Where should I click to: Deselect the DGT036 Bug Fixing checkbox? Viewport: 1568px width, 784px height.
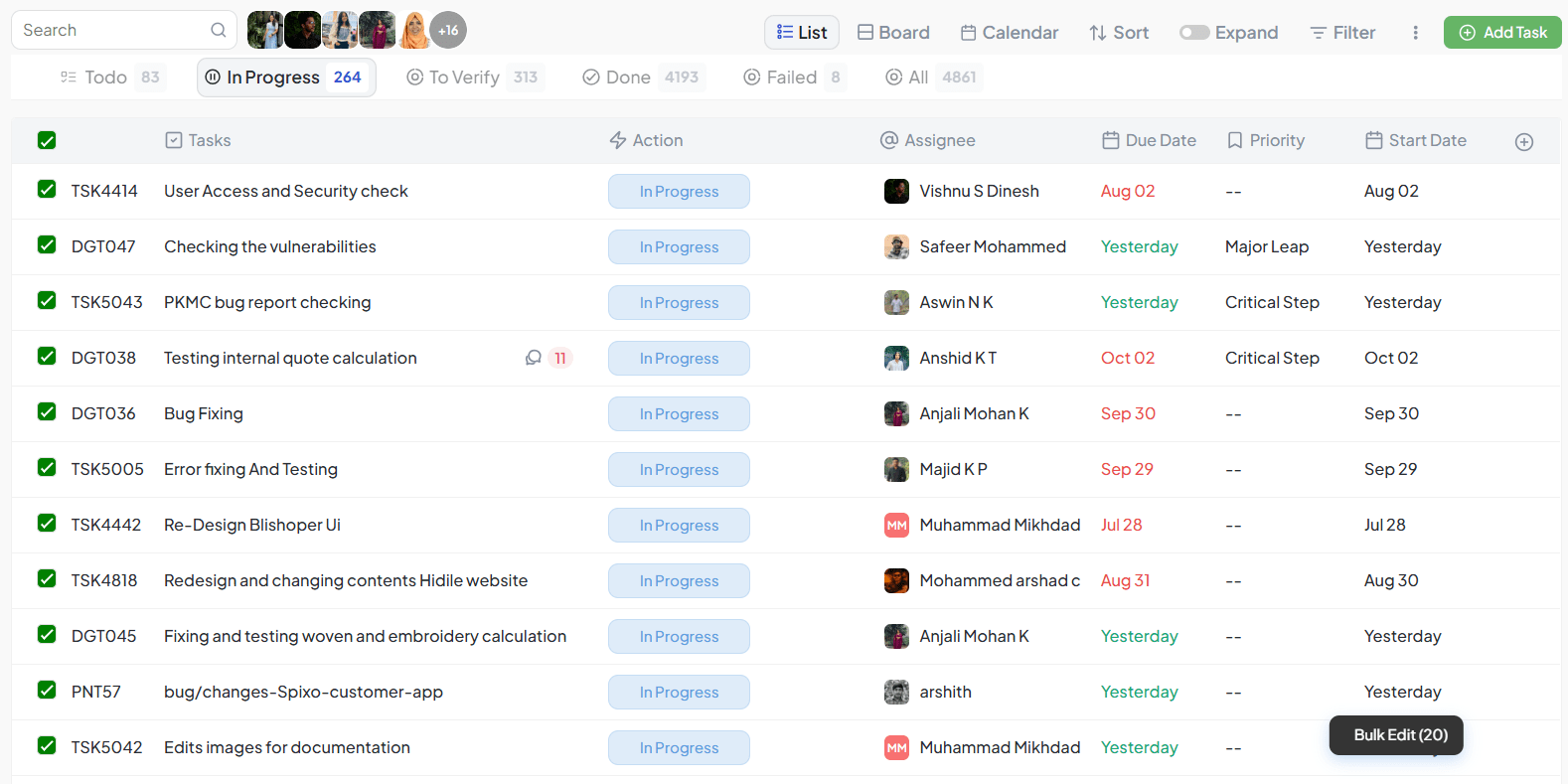[47, 412]
